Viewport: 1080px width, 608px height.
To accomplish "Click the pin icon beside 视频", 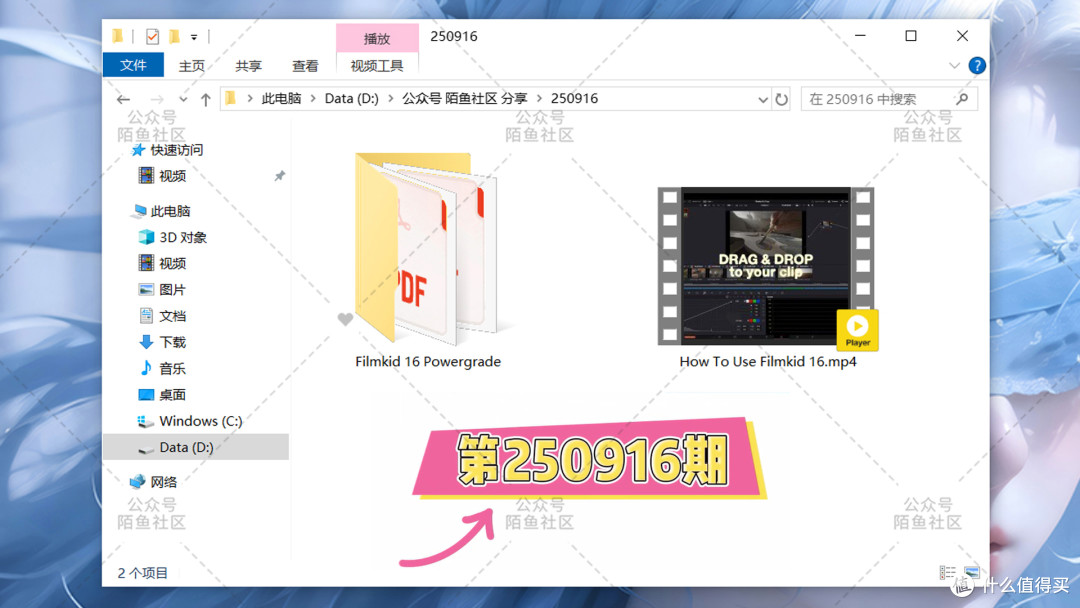I will pos(279,176).
